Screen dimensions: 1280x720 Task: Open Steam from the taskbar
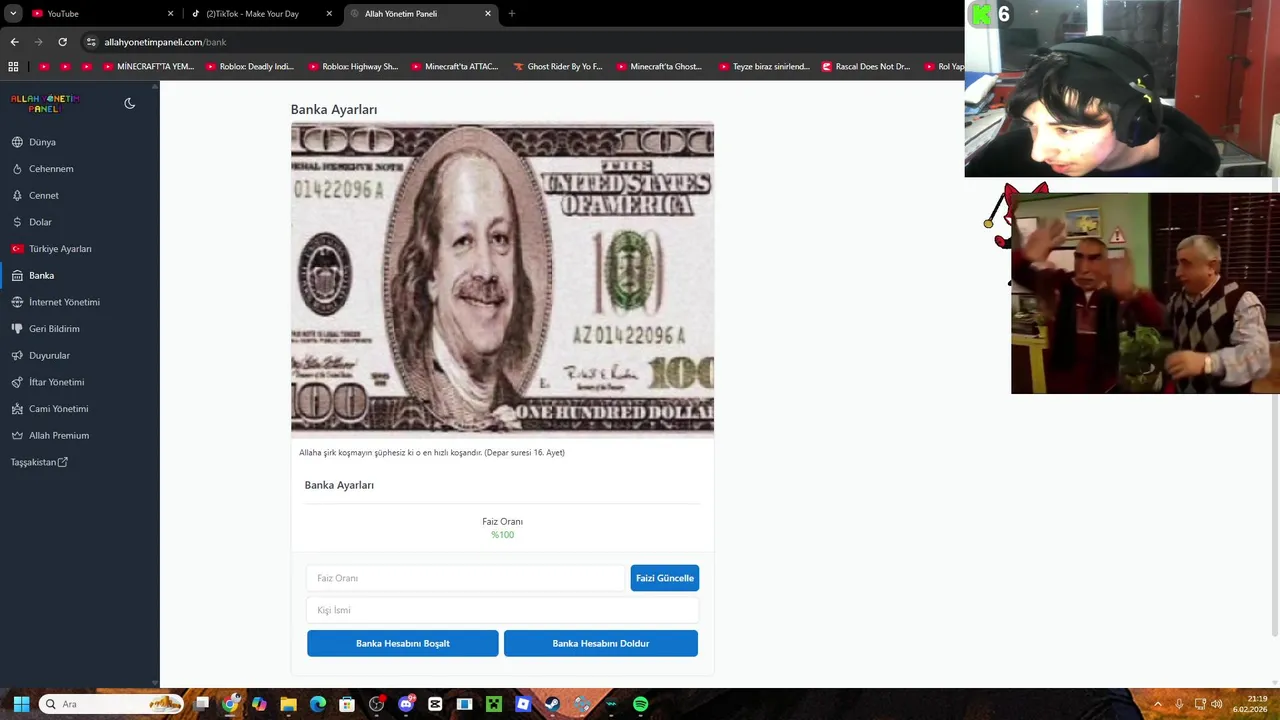(552, 704)
